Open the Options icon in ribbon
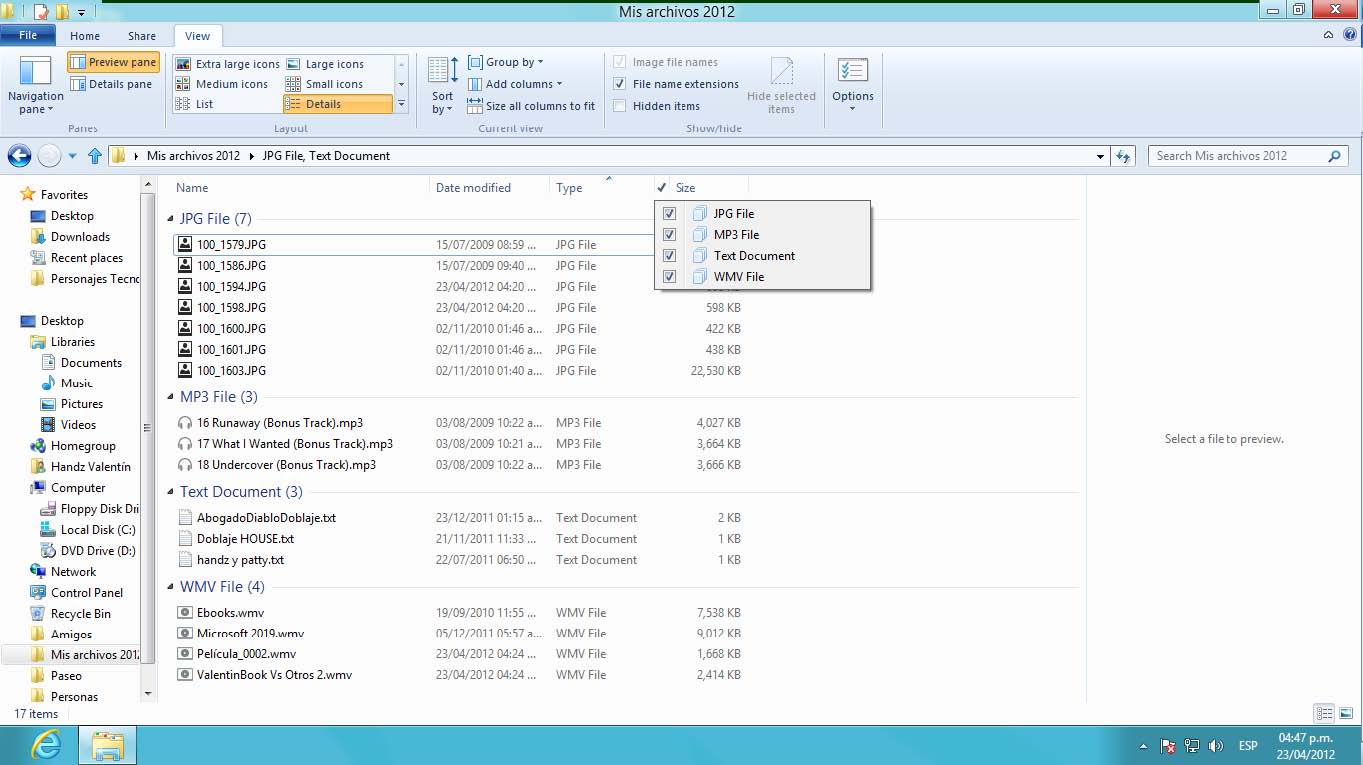The height and width of the screenshot is (765, 1363). [852, 73]
